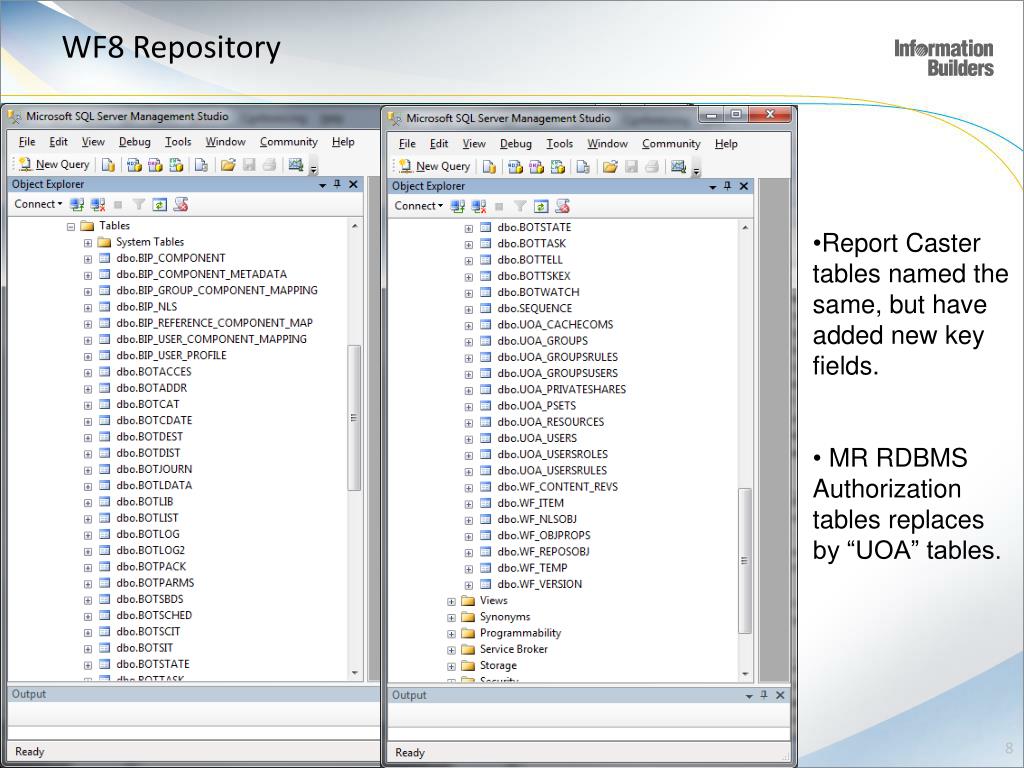Collapse the Tables folder node

(71, 227)
